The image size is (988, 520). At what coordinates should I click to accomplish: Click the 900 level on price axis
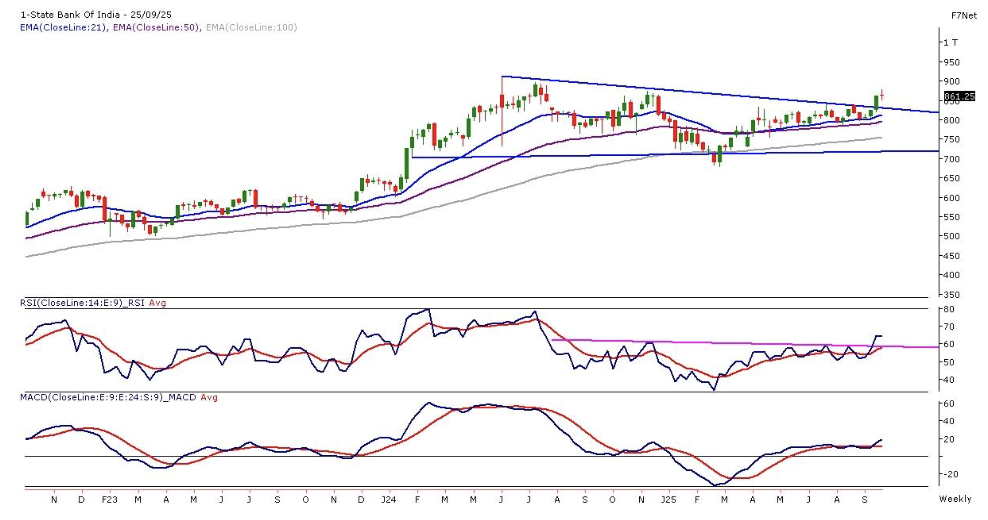950,81
